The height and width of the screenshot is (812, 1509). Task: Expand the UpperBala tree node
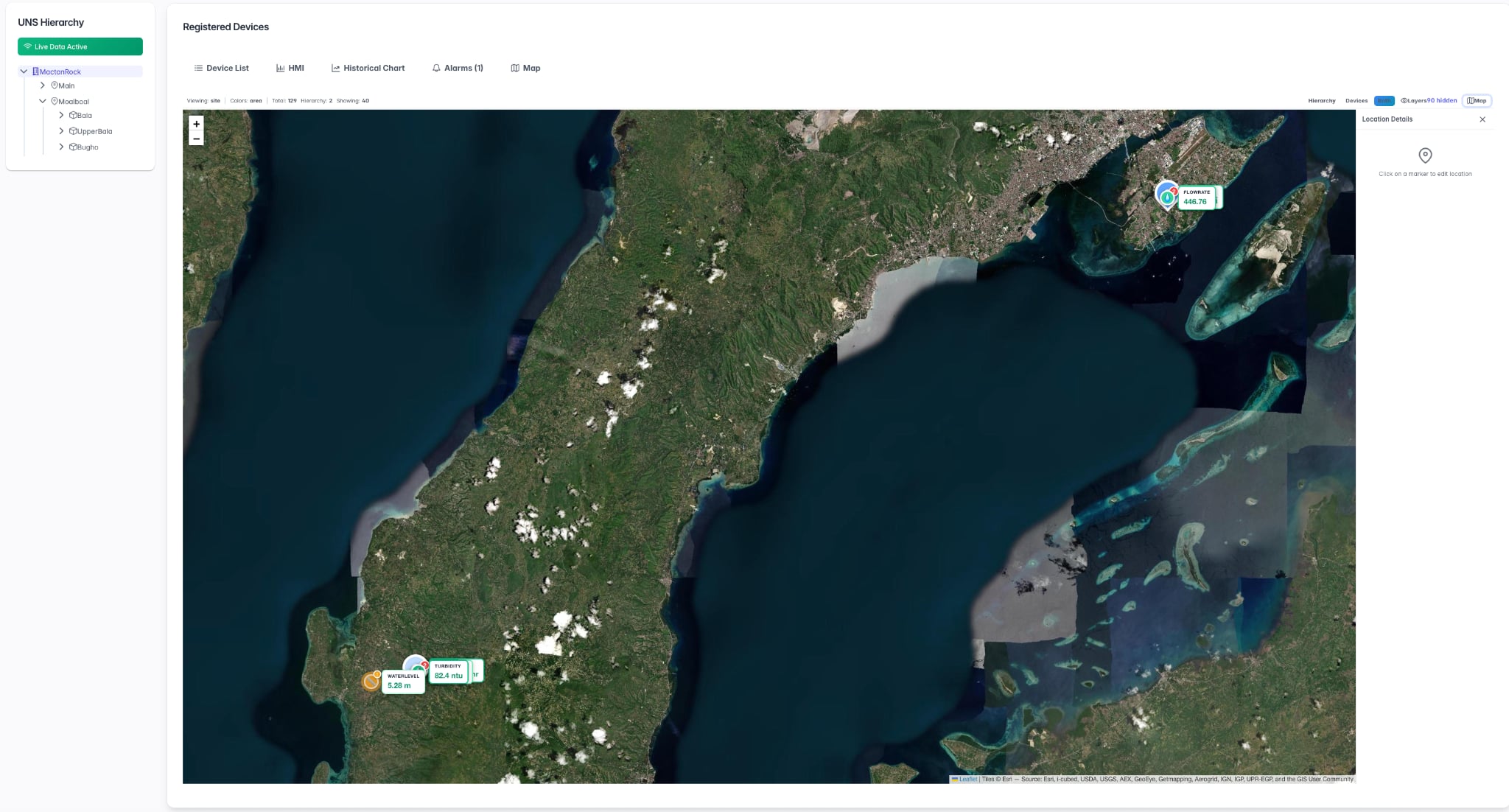click(x=61, y=131)
